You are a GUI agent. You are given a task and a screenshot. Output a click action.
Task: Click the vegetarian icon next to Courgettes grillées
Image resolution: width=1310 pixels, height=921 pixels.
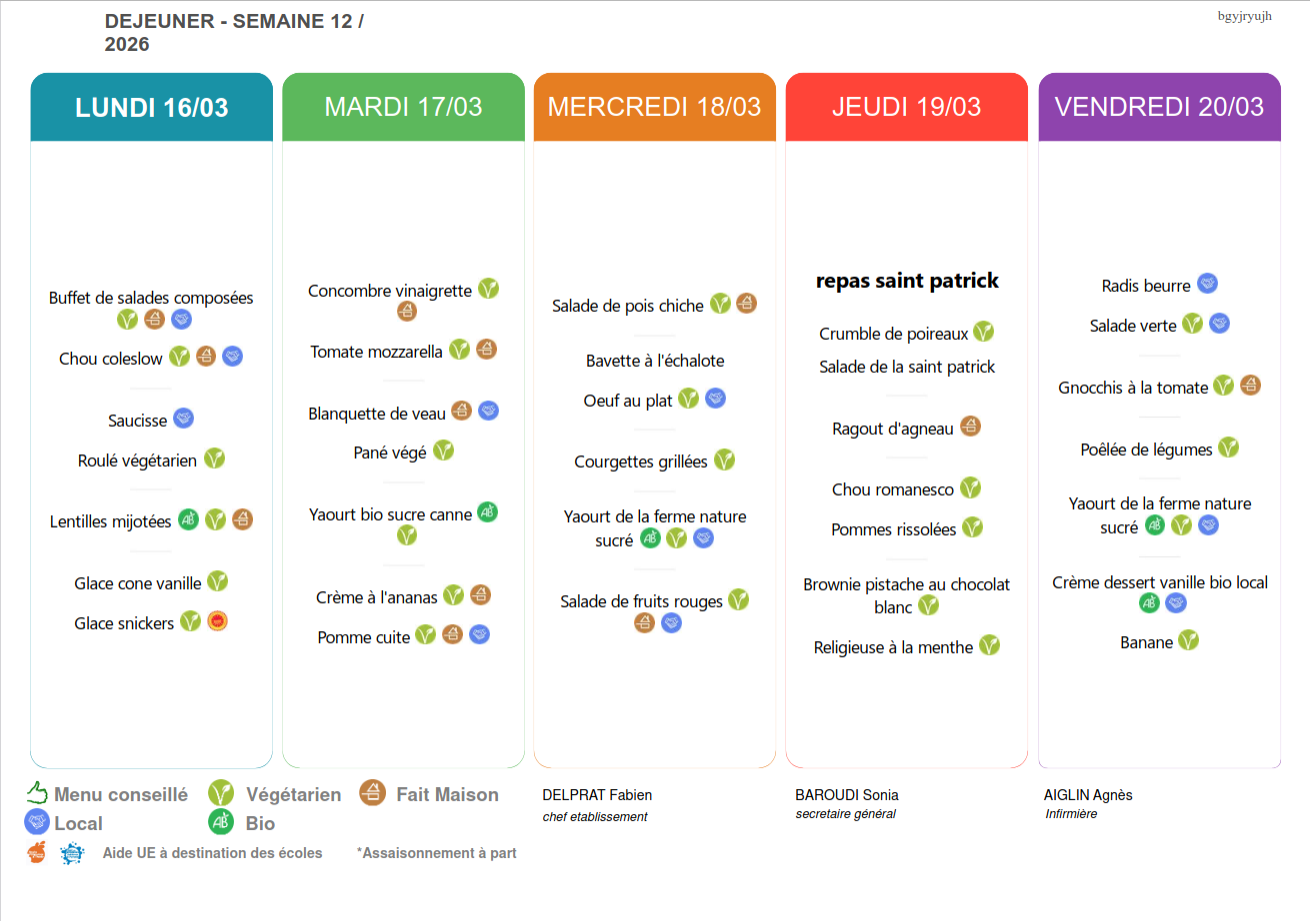pos(724,460)
